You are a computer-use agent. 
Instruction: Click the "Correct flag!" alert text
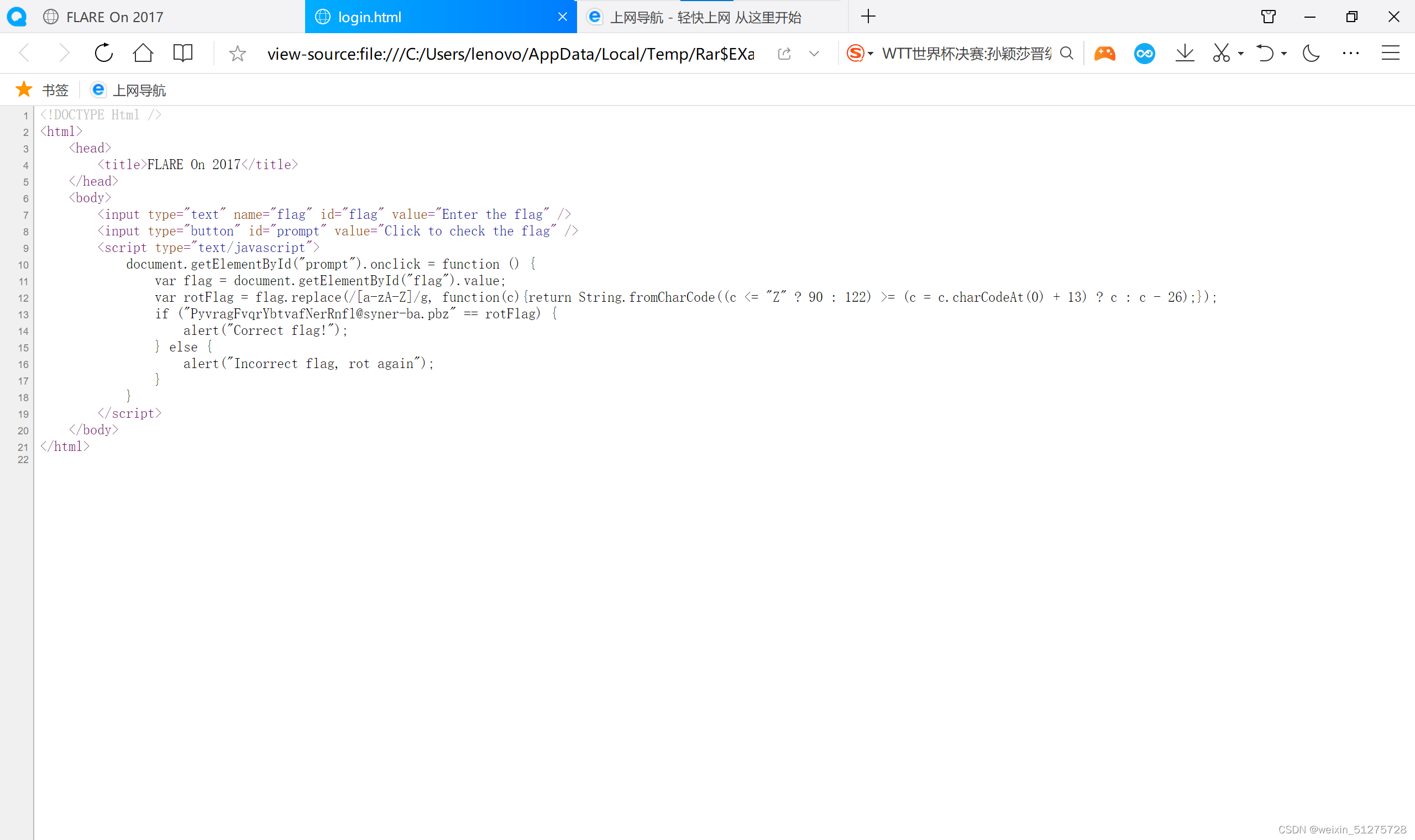pyautogui.click(x=284, y=330)
